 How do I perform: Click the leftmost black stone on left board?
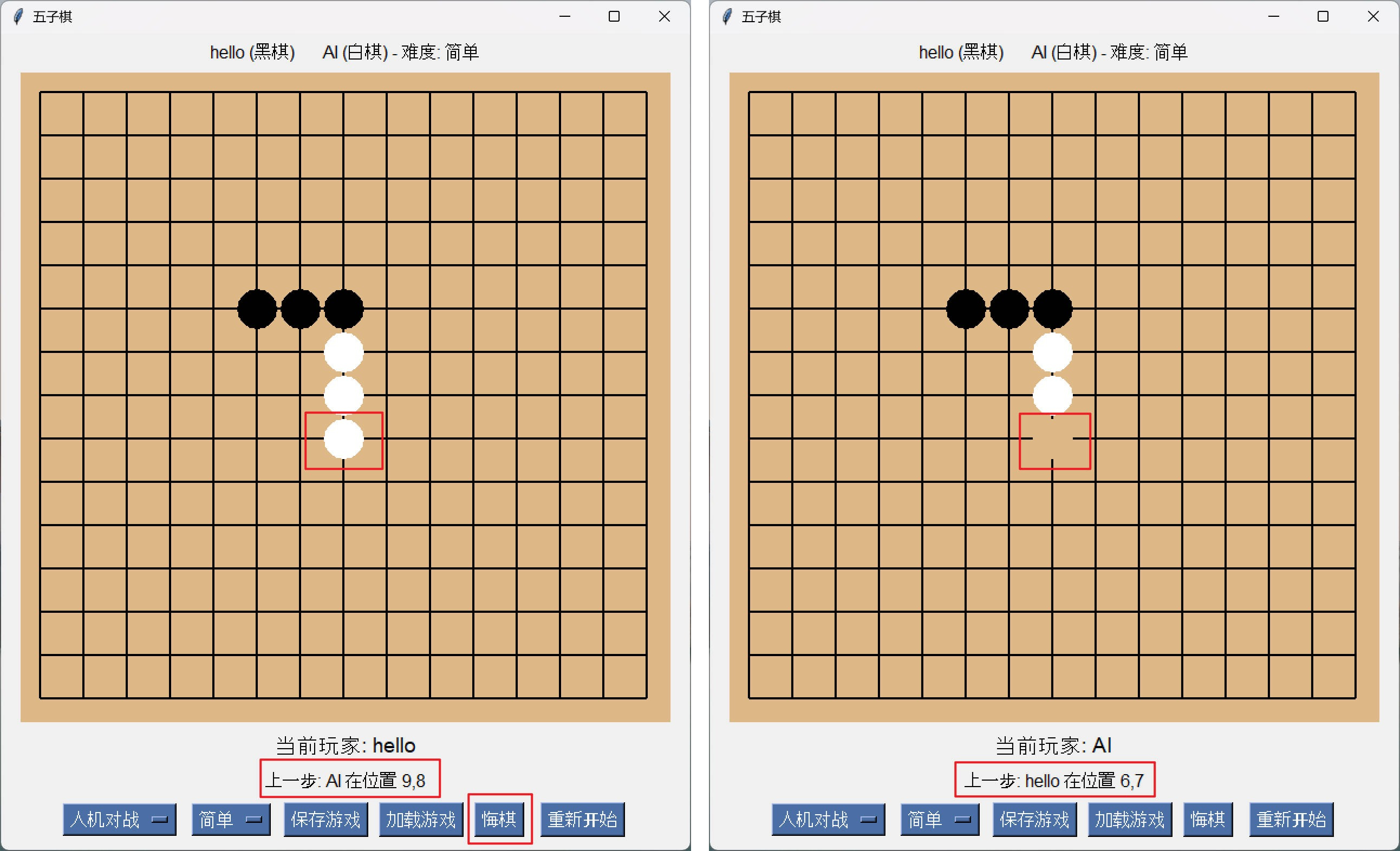coord(257,309)
